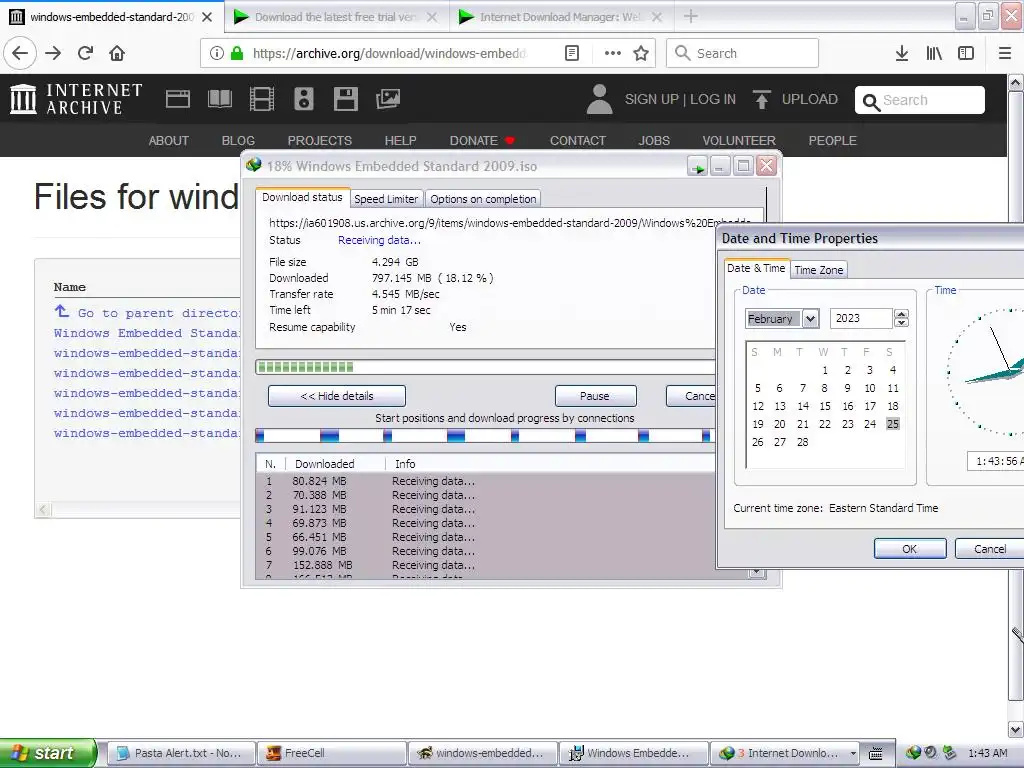Screen dimensions: 1024x768
Task: Open a new browser tab
Action: (691, 16)
